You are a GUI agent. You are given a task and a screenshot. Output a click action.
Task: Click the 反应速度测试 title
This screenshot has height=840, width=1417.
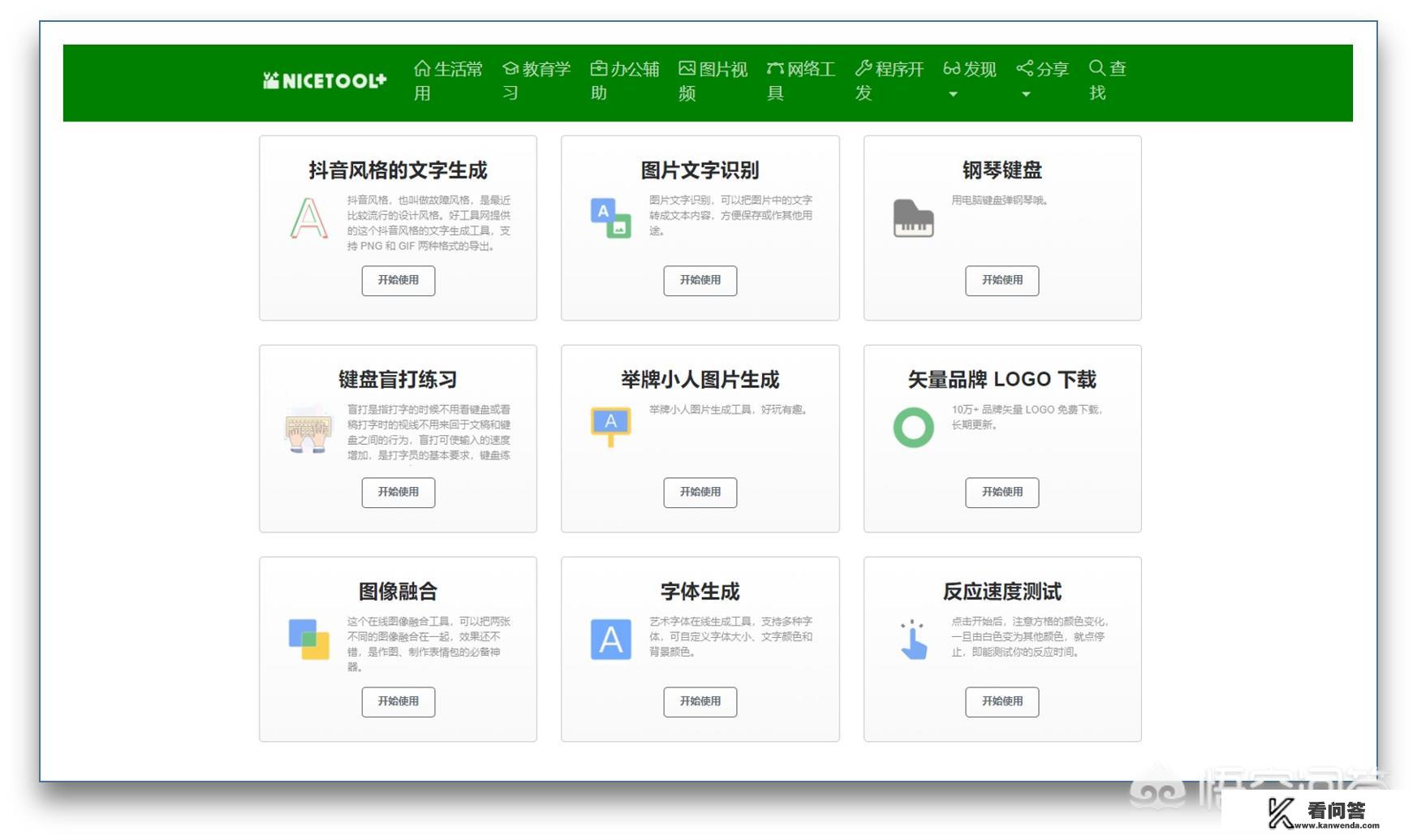1002,592
